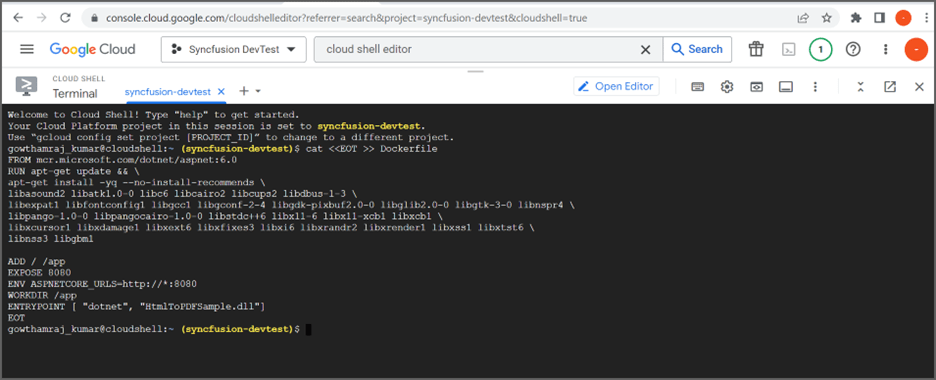Open Chrome three-dot menu

tap(925, 18)
